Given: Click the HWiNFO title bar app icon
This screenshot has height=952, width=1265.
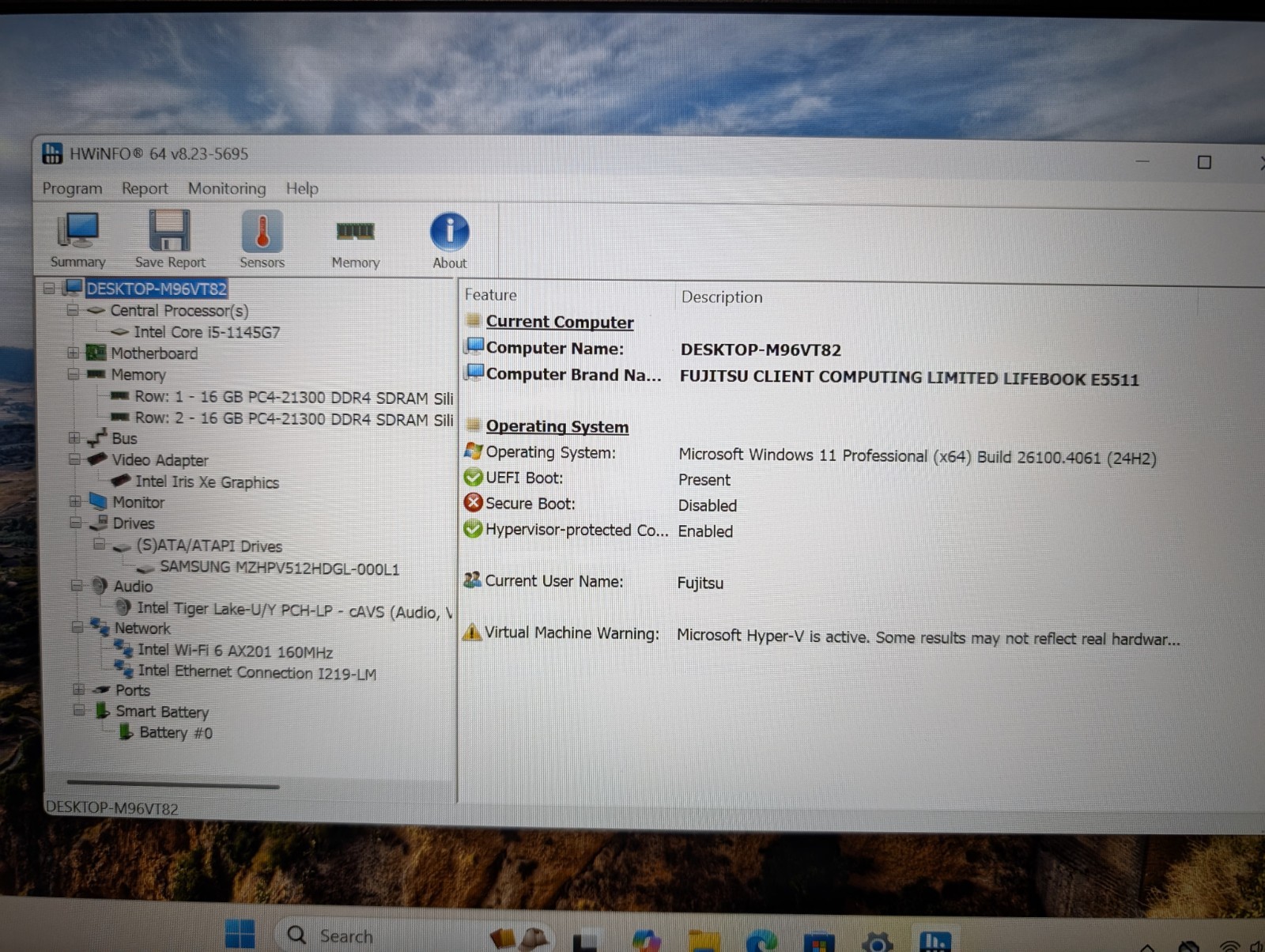Looking at the screenshot, I should coord(52,153).
